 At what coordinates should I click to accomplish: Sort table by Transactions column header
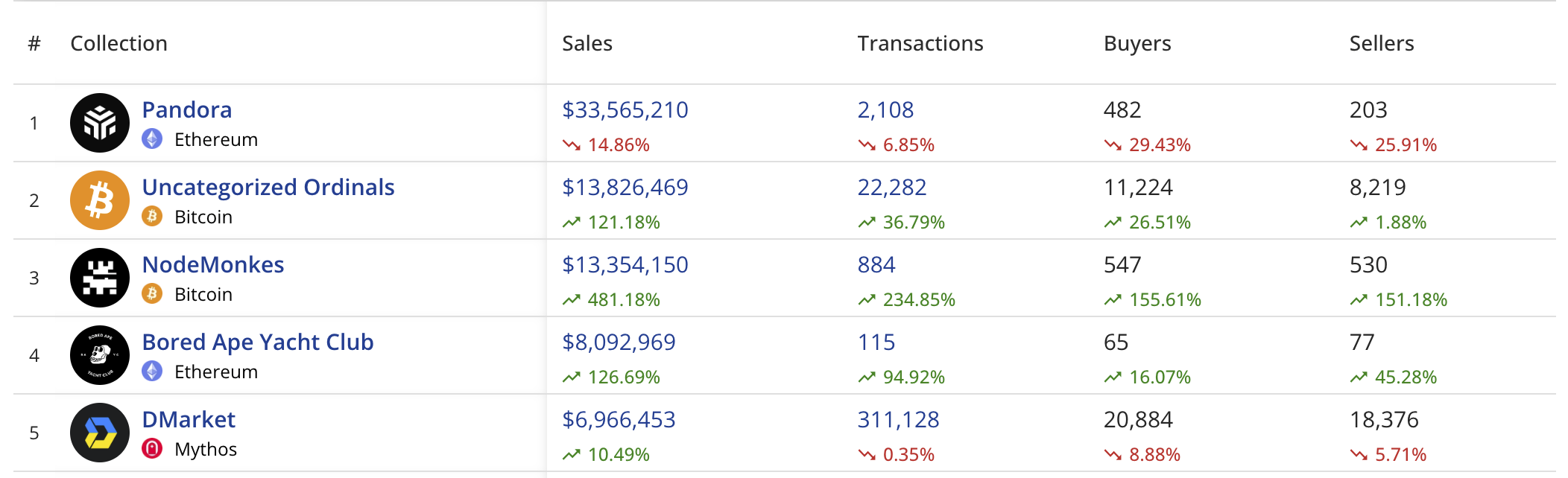click(920, 43)
